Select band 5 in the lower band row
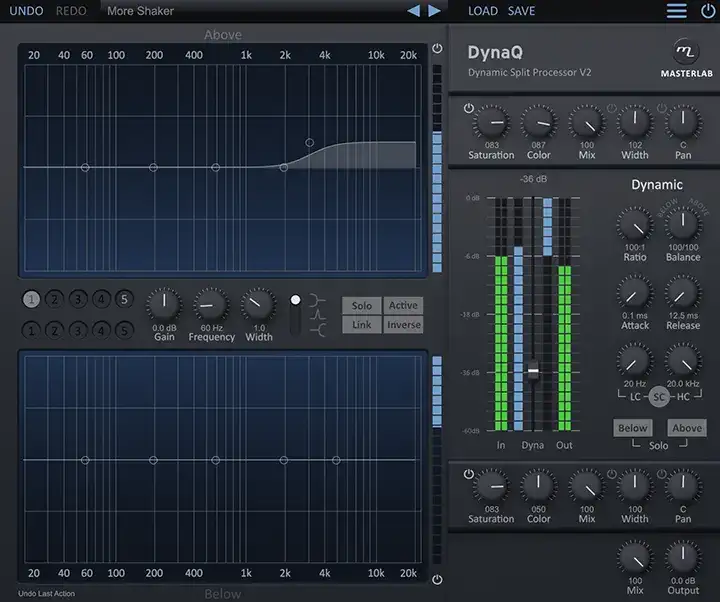This screenshot has width=720, height=602. [x=124, y=330]
